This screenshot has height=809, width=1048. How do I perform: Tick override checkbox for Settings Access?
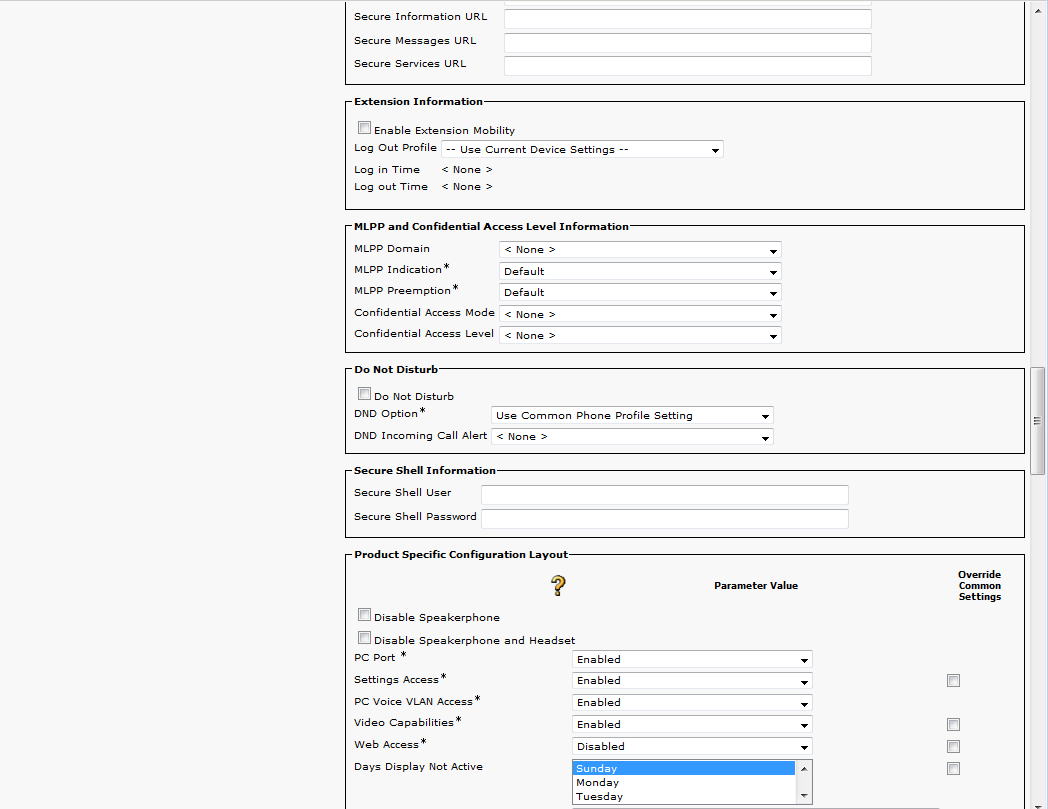pyautogui.click(x=953, y=681)
